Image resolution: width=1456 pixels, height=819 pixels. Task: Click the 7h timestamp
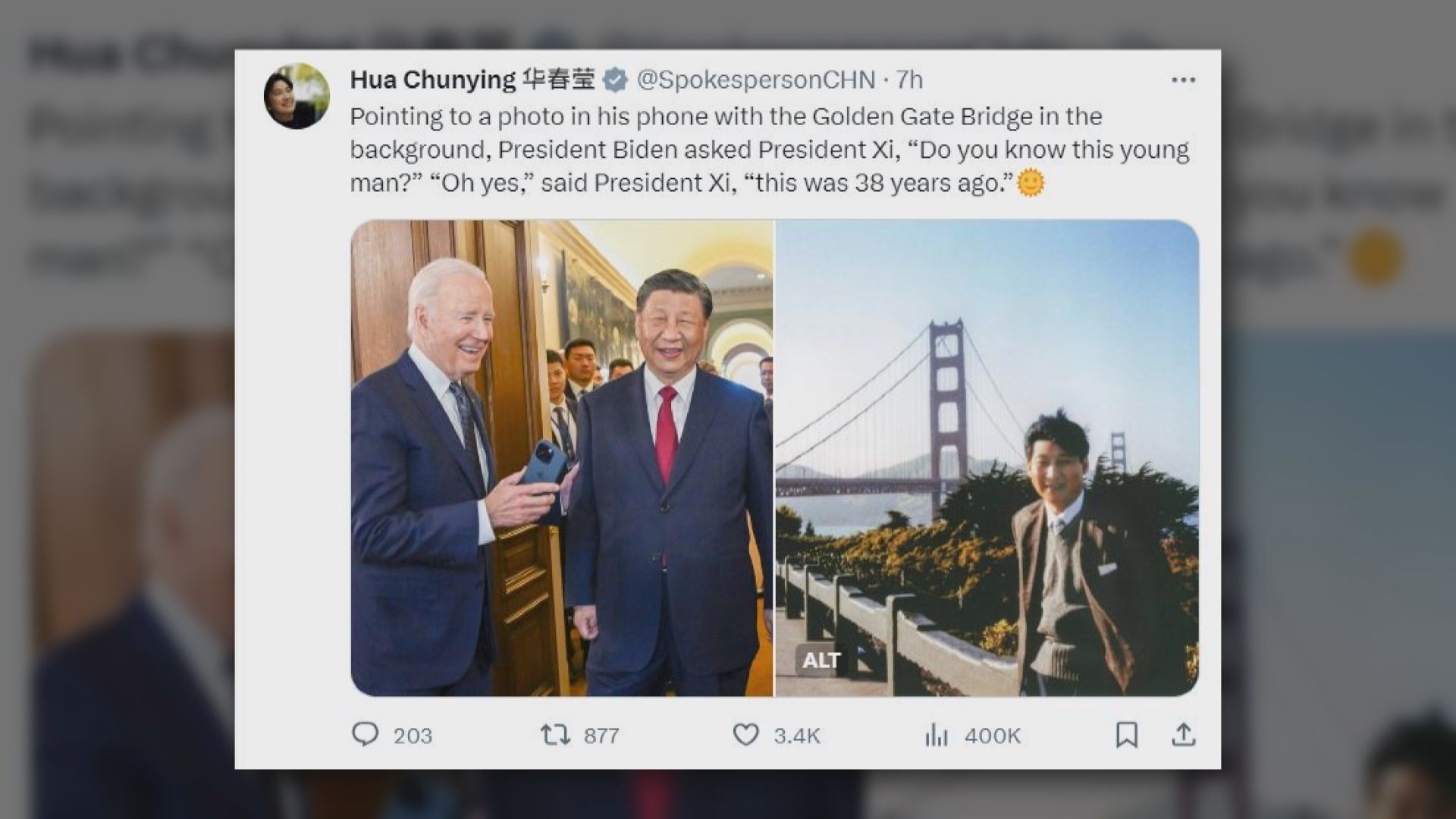[x=909, y=80]
